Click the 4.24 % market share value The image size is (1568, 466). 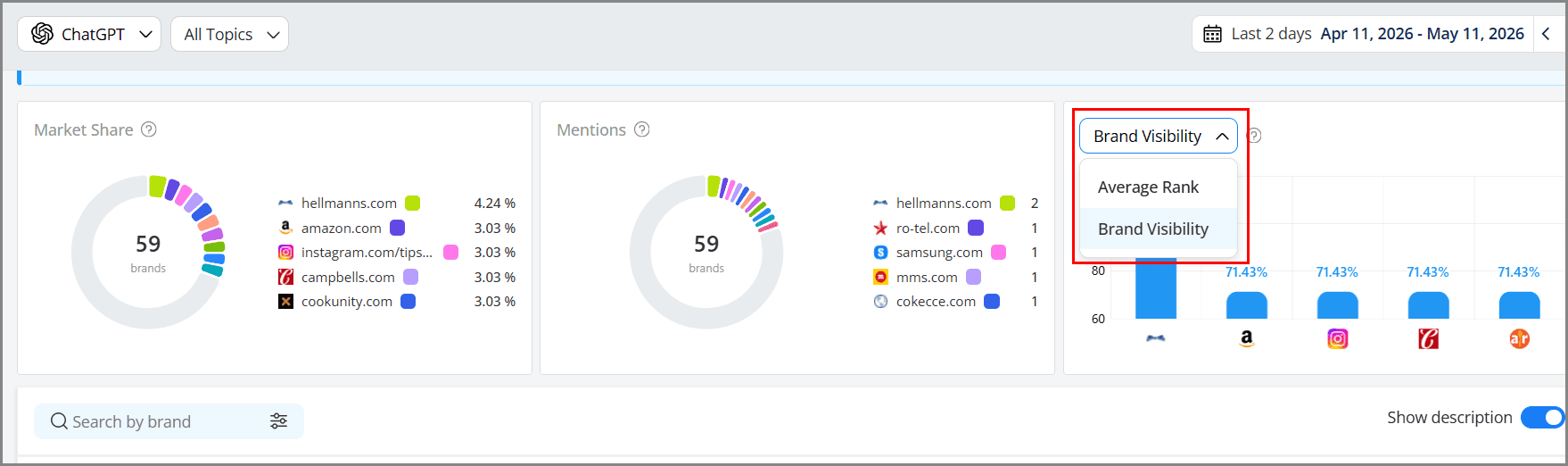coord(495,204)
